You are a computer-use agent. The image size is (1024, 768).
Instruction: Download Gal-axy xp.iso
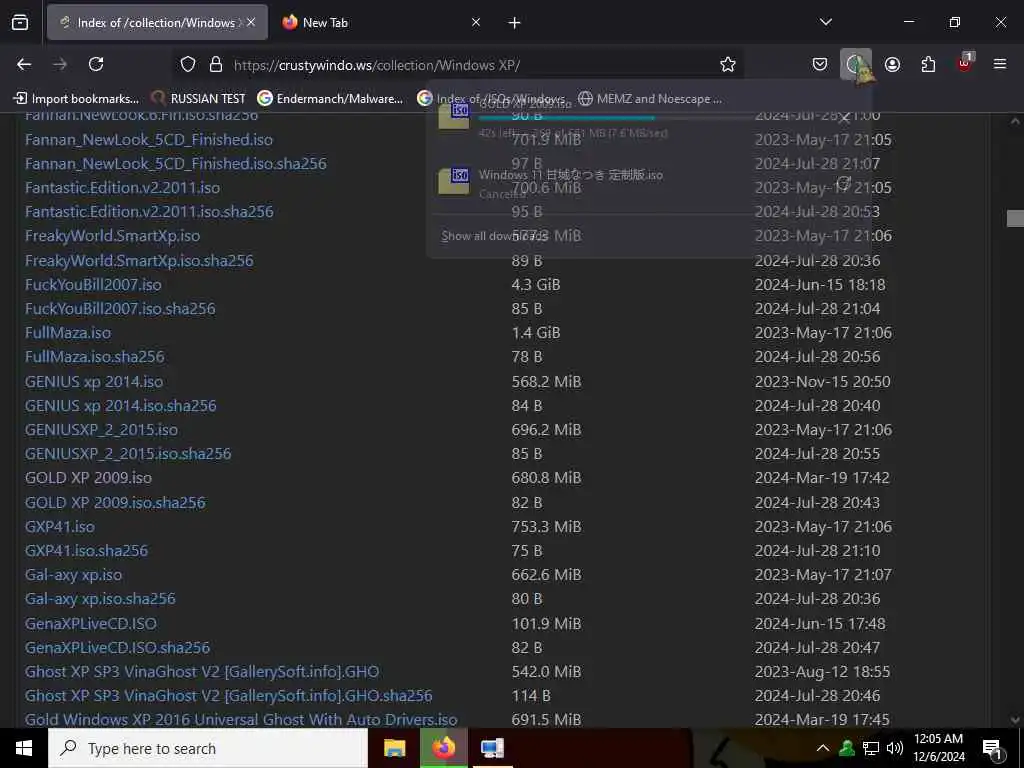click(73, 575)
